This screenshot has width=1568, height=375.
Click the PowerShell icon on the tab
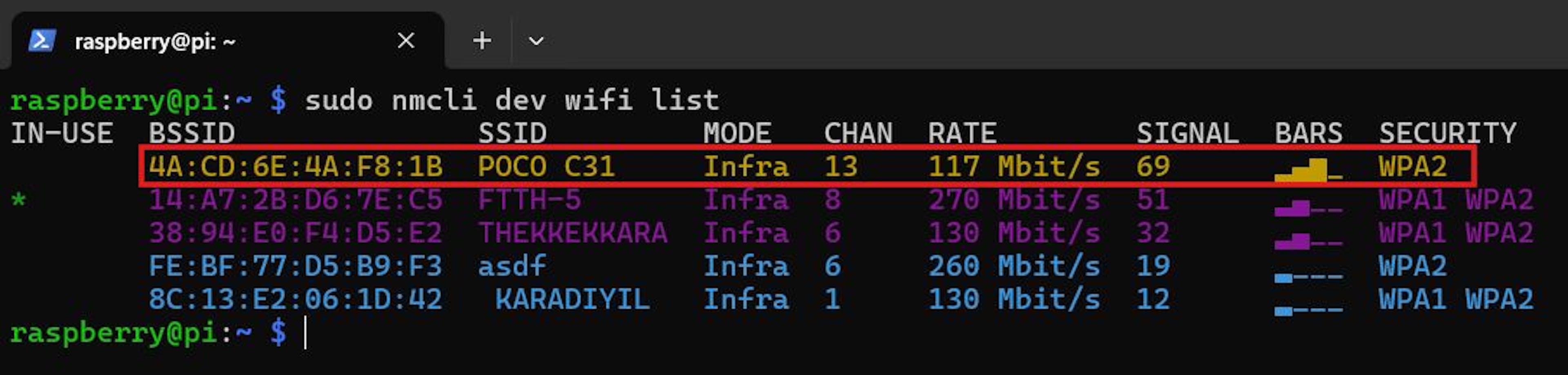(42, 41)
